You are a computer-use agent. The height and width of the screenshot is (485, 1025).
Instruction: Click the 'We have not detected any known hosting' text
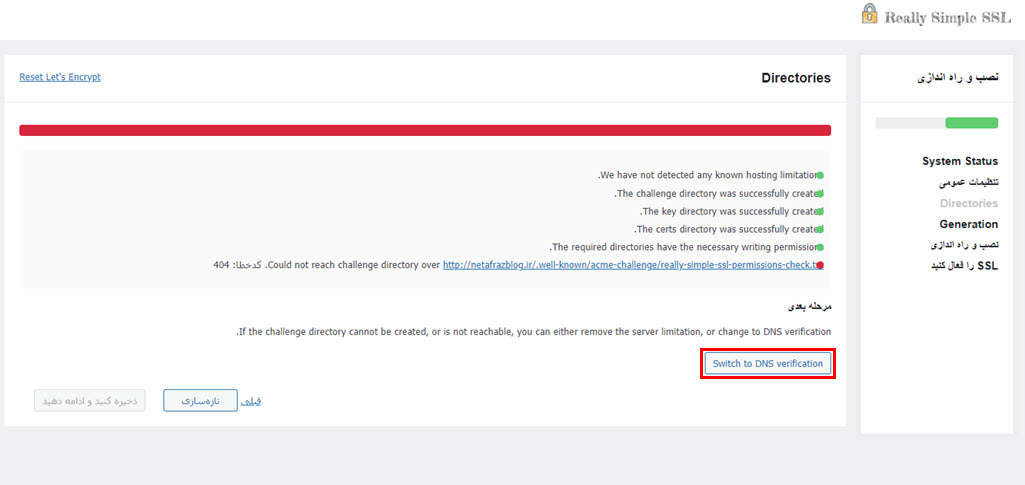[708, 176]
